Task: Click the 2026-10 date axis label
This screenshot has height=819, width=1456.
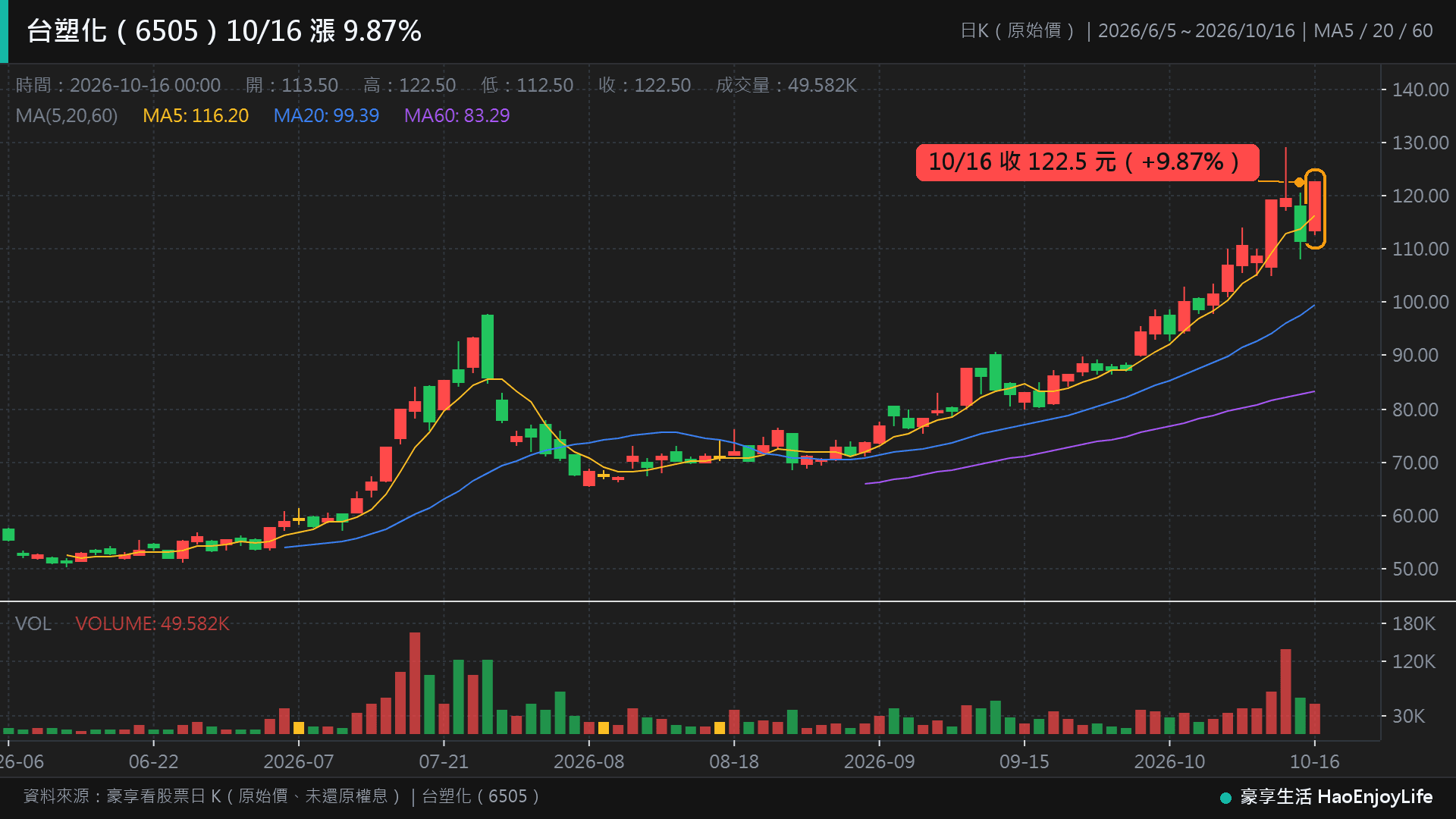Action: pyautogui.click(x=1169, y=761)
